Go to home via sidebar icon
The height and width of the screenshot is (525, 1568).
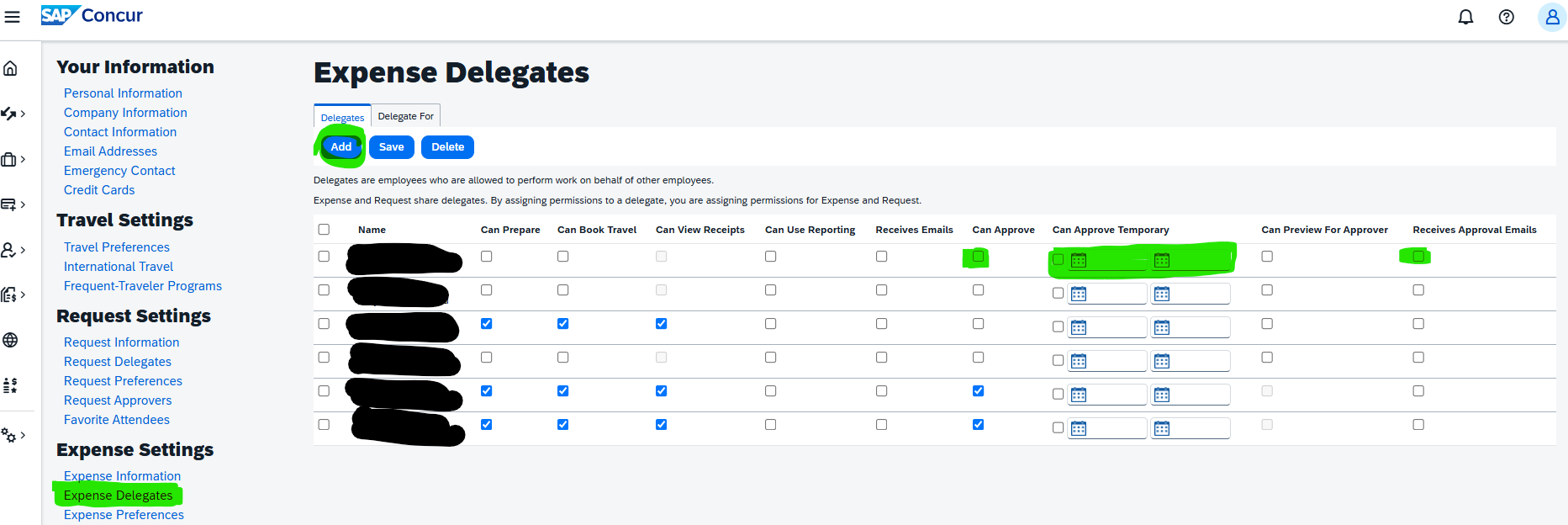(11, 68)
